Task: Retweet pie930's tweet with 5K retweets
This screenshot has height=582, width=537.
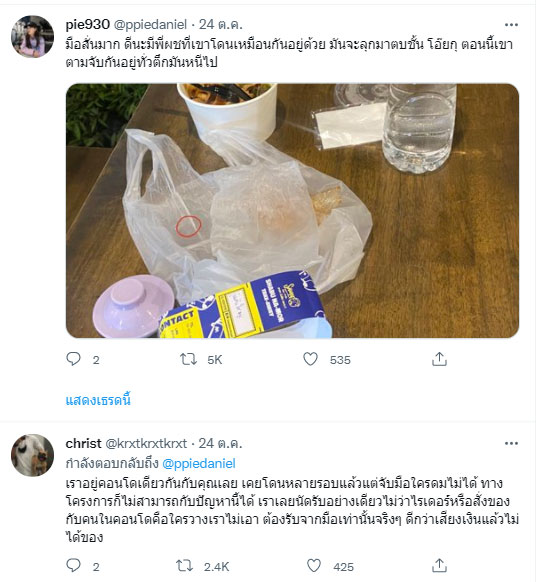Action: [188, 359]
